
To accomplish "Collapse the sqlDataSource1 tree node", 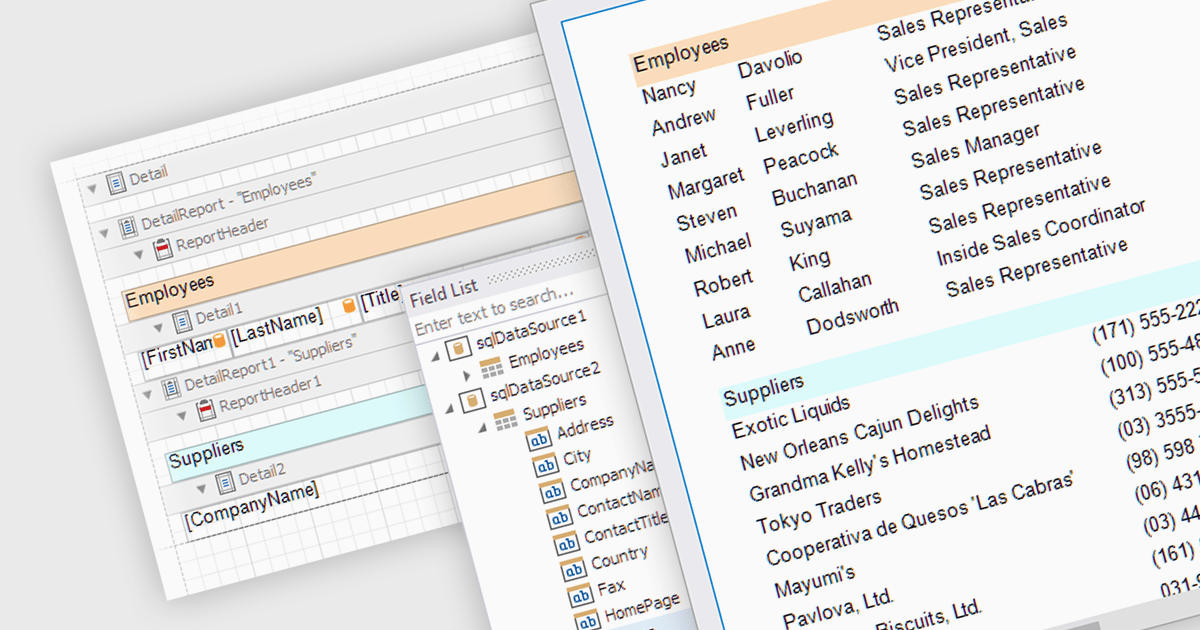I will pyautogui.click(x=436, y=357).
